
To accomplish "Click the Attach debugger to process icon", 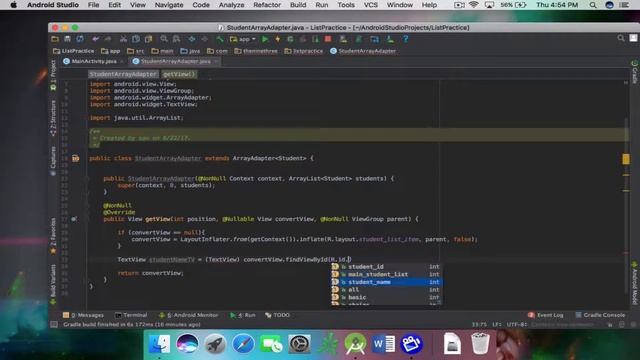I will click(x=315, y=39).
